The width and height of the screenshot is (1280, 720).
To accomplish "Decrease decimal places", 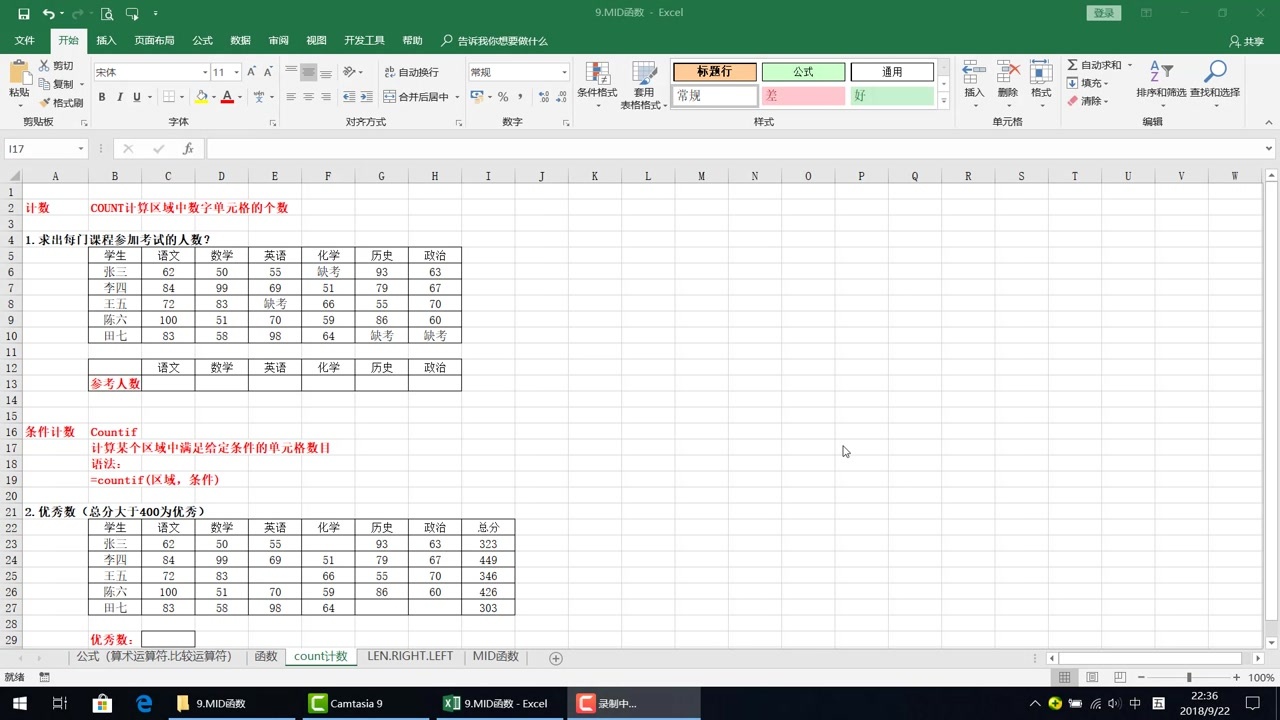I will click(560, 97).
